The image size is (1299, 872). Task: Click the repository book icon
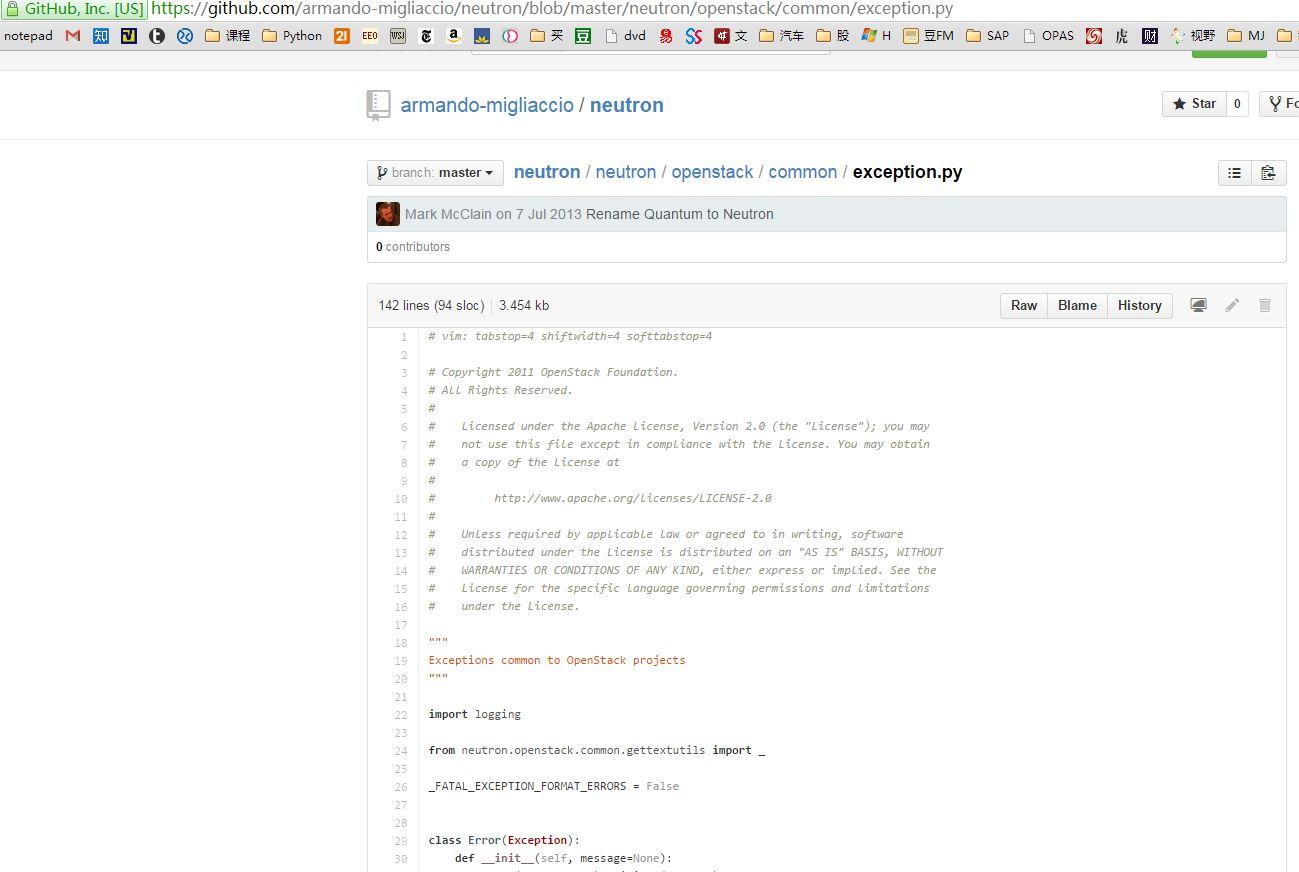(378, 105)
